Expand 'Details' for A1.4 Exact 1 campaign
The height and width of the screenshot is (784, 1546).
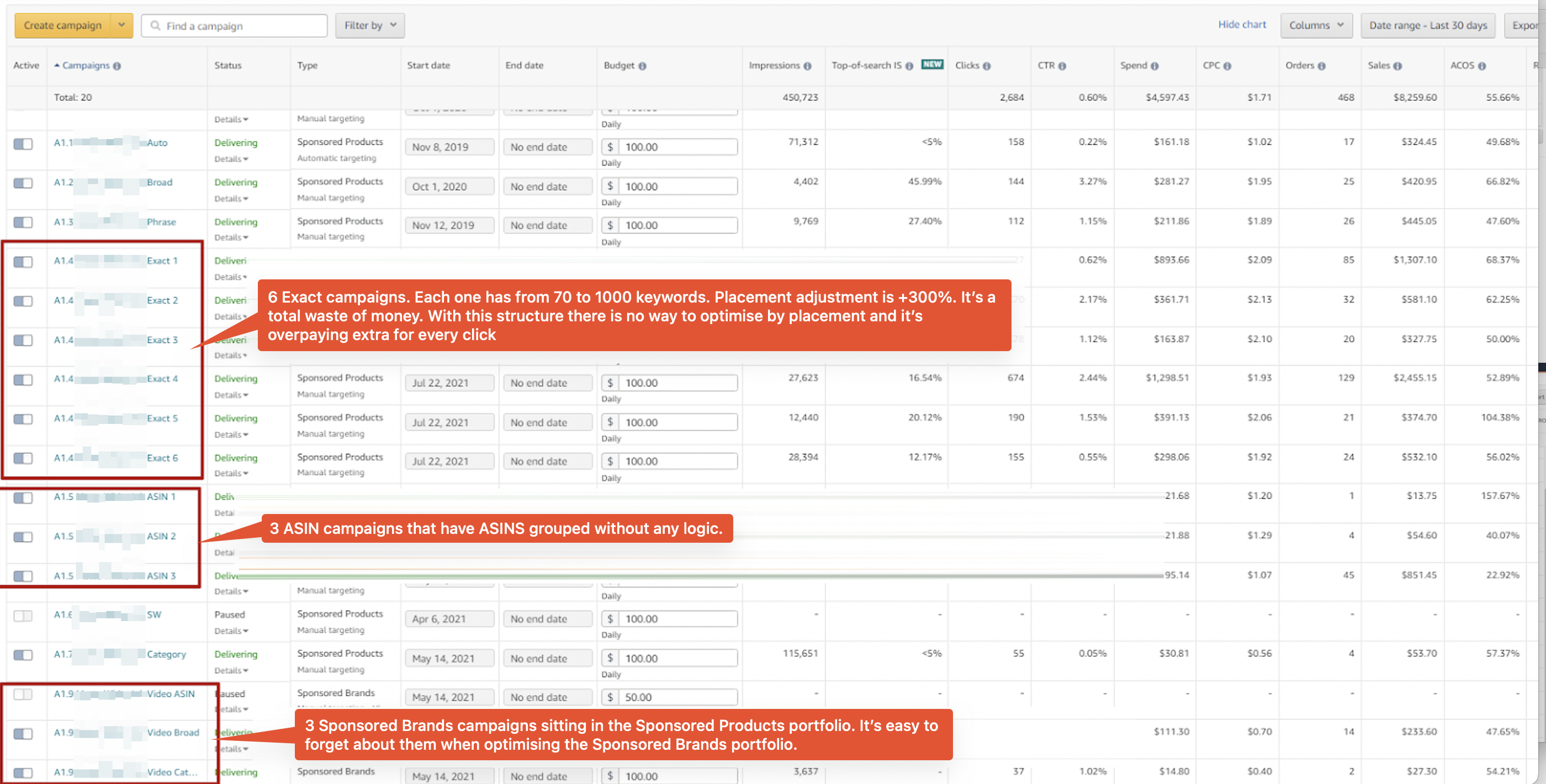[233, 276]
